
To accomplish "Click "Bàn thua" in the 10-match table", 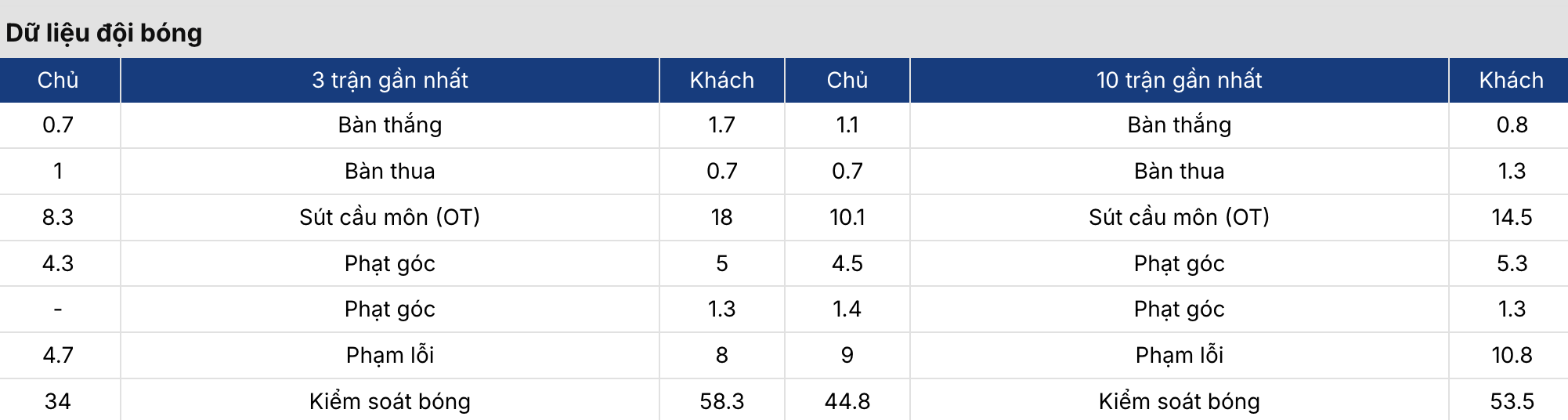I will click(1179, 171).
